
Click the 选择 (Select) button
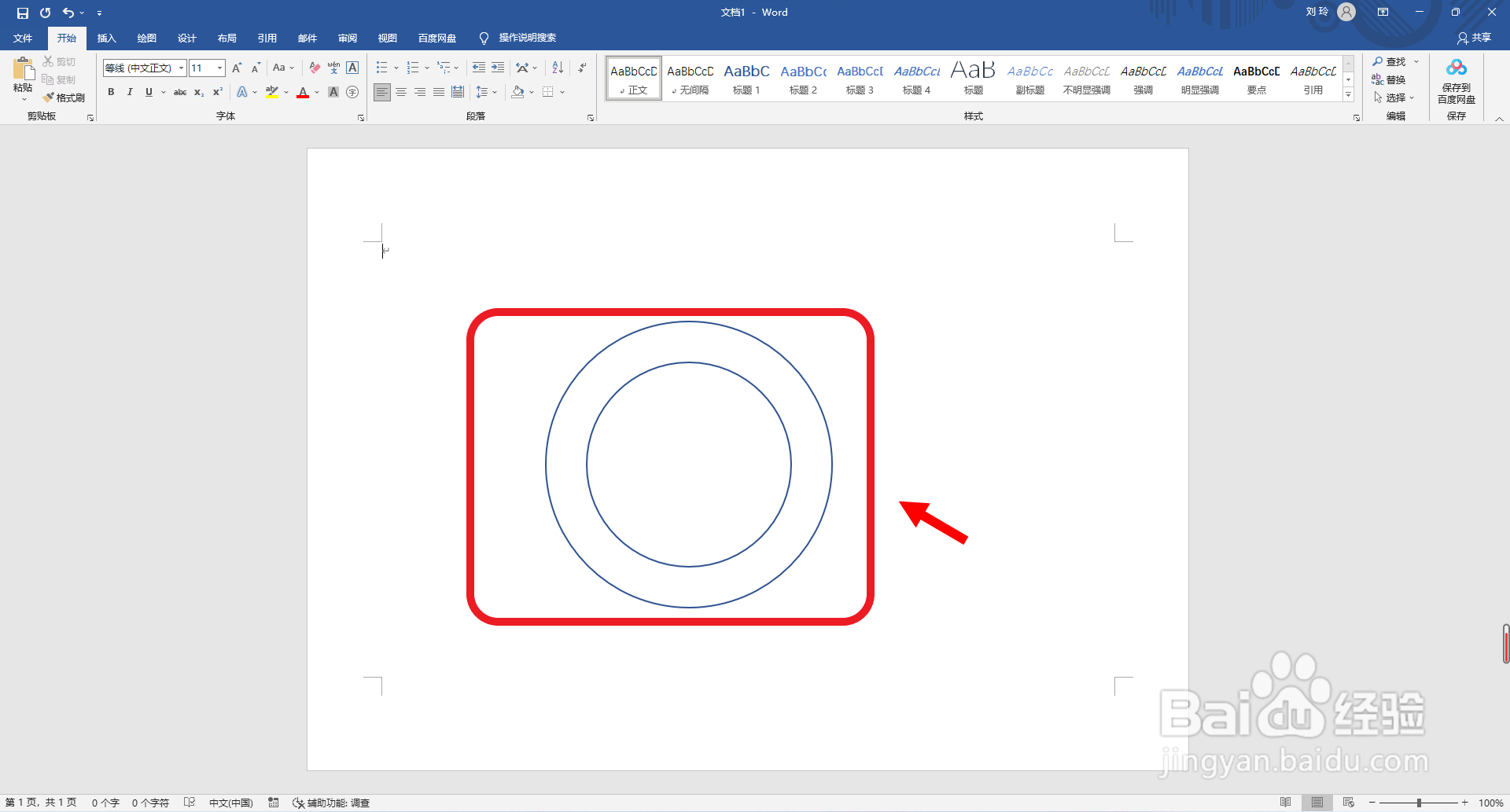coord(1394,97)
